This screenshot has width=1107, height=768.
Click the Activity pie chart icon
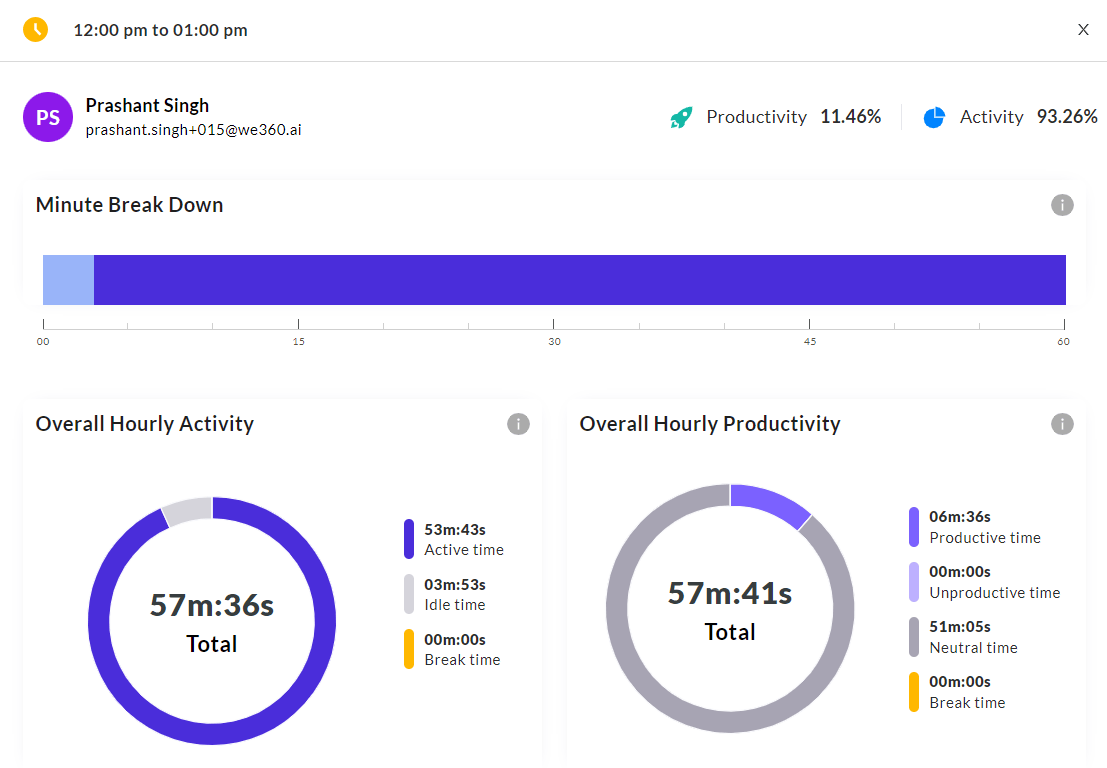934,117
